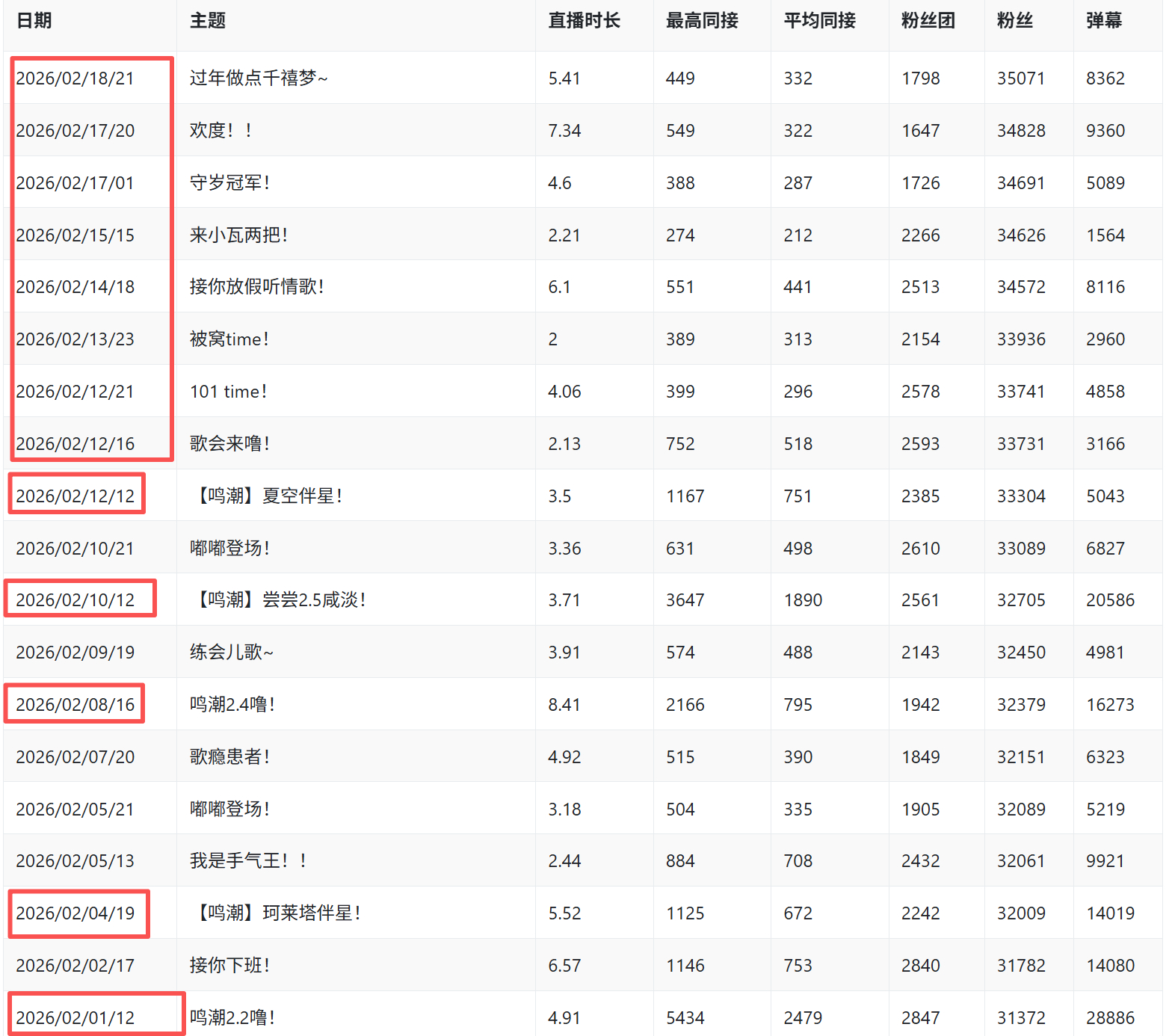
Task: Open the 歌会来噜! stream entry
Action: [229, 444]
